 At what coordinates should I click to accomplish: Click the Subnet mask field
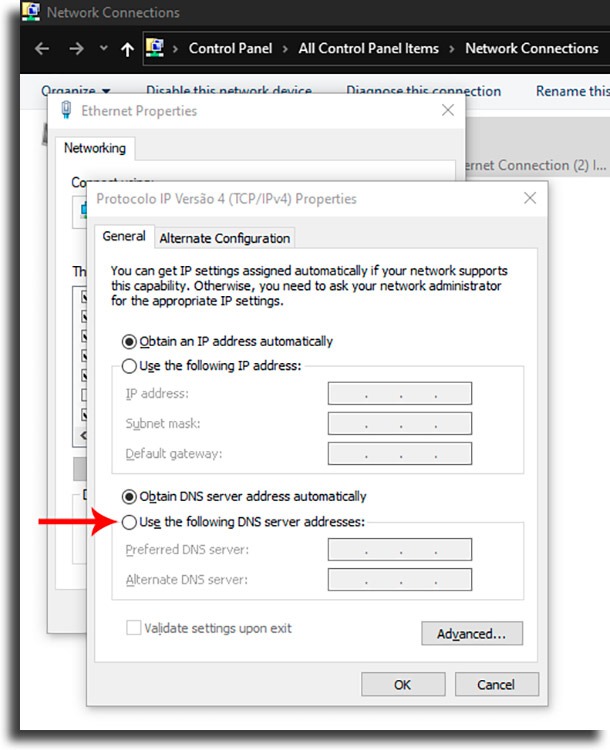click(x=399, y=423)
